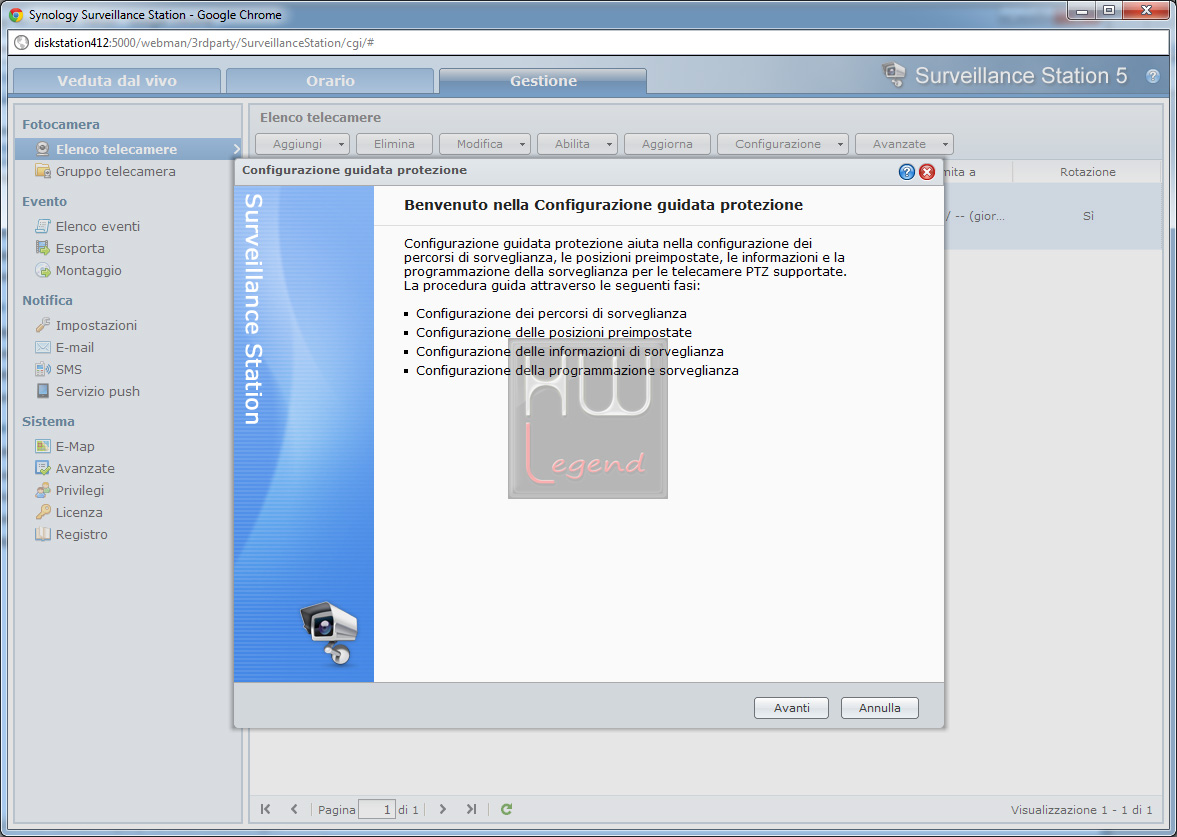Expand the Aggiungi dropdown button
The image size is (1177, 837).
tap(303, 143)
